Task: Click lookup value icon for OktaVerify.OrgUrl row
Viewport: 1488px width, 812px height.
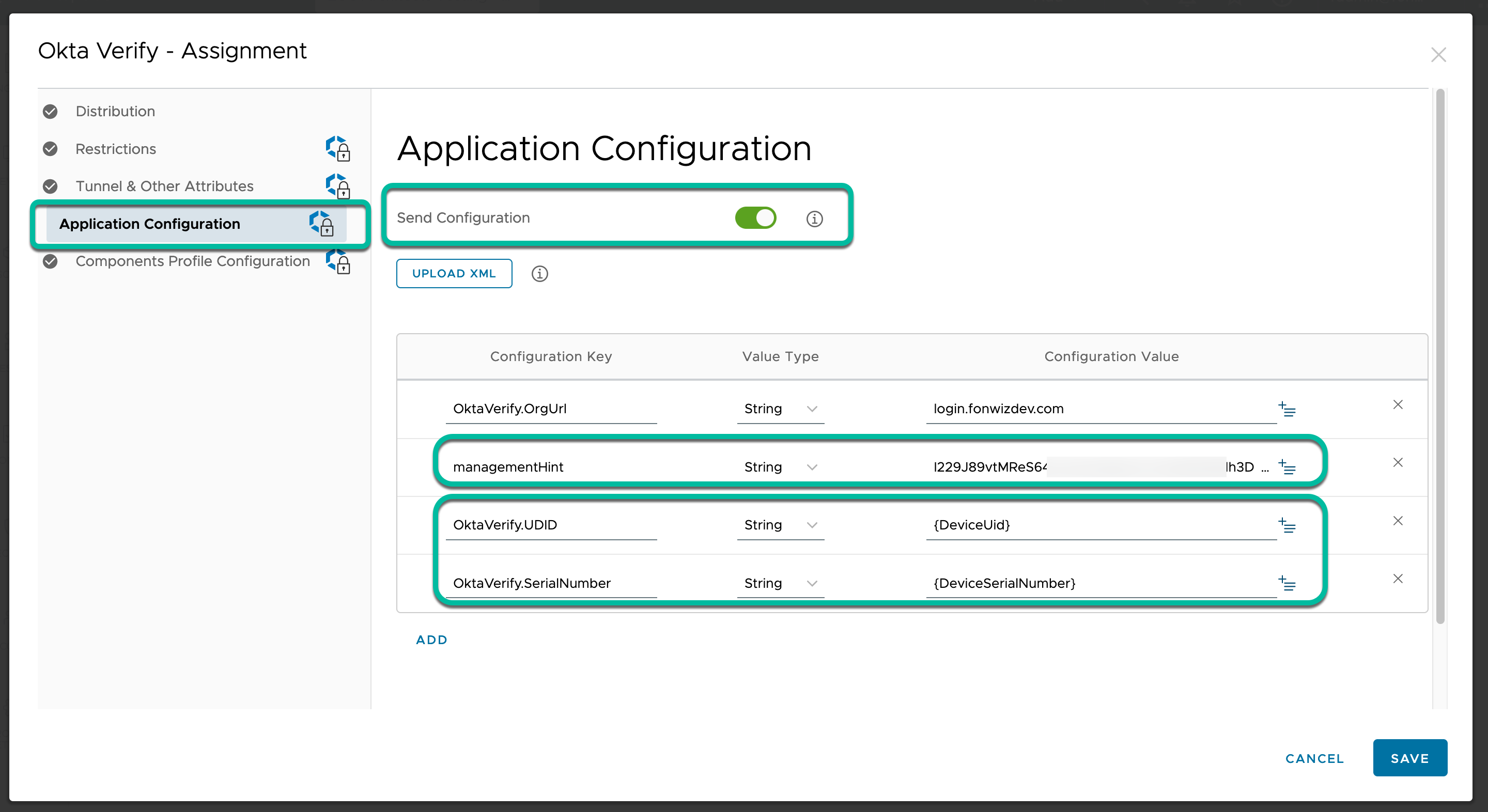Action: [1287, 409]
